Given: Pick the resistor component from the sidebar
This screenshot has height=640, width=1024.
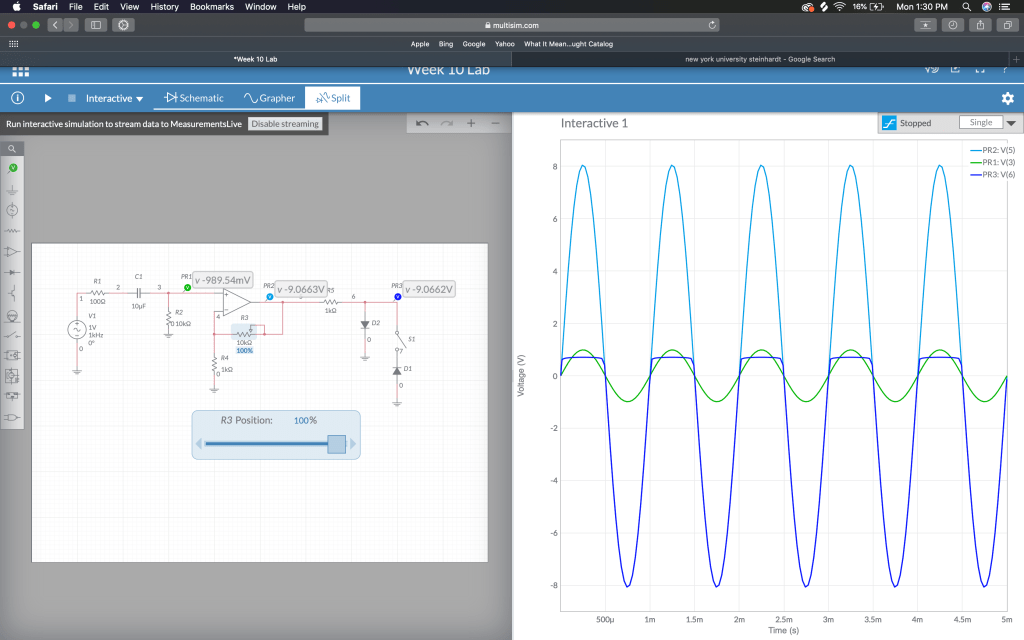Looking at the screenshot, I should point(13,231).
